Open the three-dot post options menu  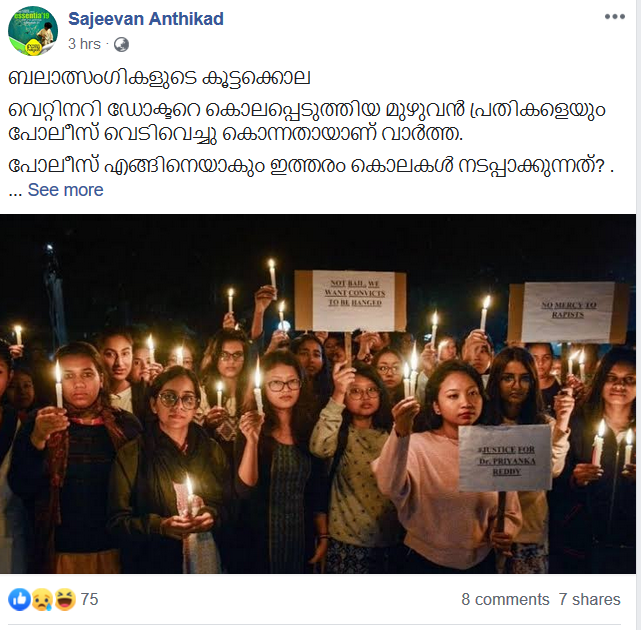(x=615, y=17)
